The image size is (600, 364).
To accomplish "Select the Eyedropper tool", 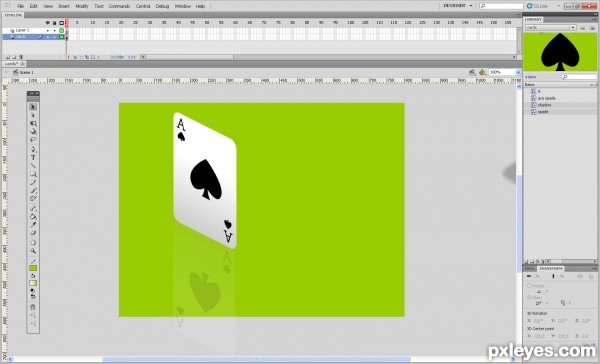I will tap(33, 225).
